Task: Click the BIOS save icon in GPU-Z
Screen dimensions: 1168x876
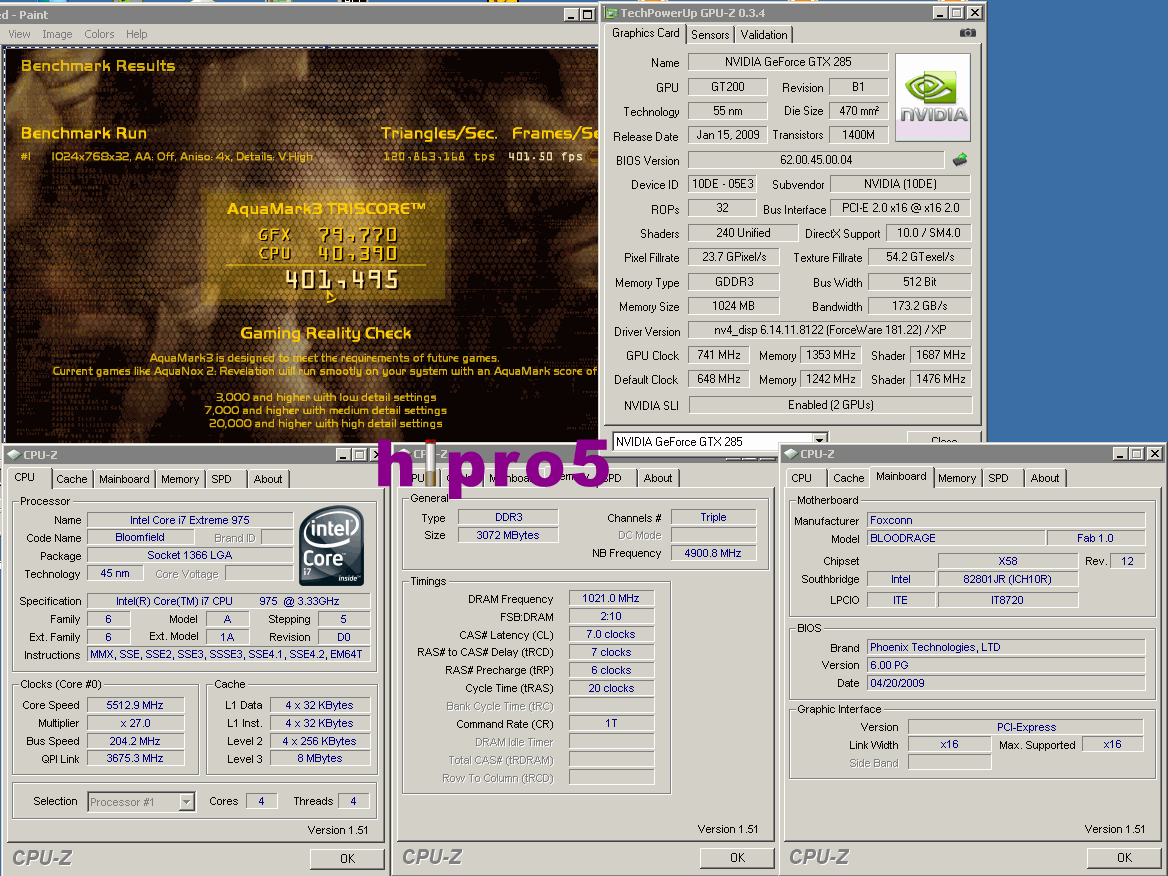Action: 960,159
